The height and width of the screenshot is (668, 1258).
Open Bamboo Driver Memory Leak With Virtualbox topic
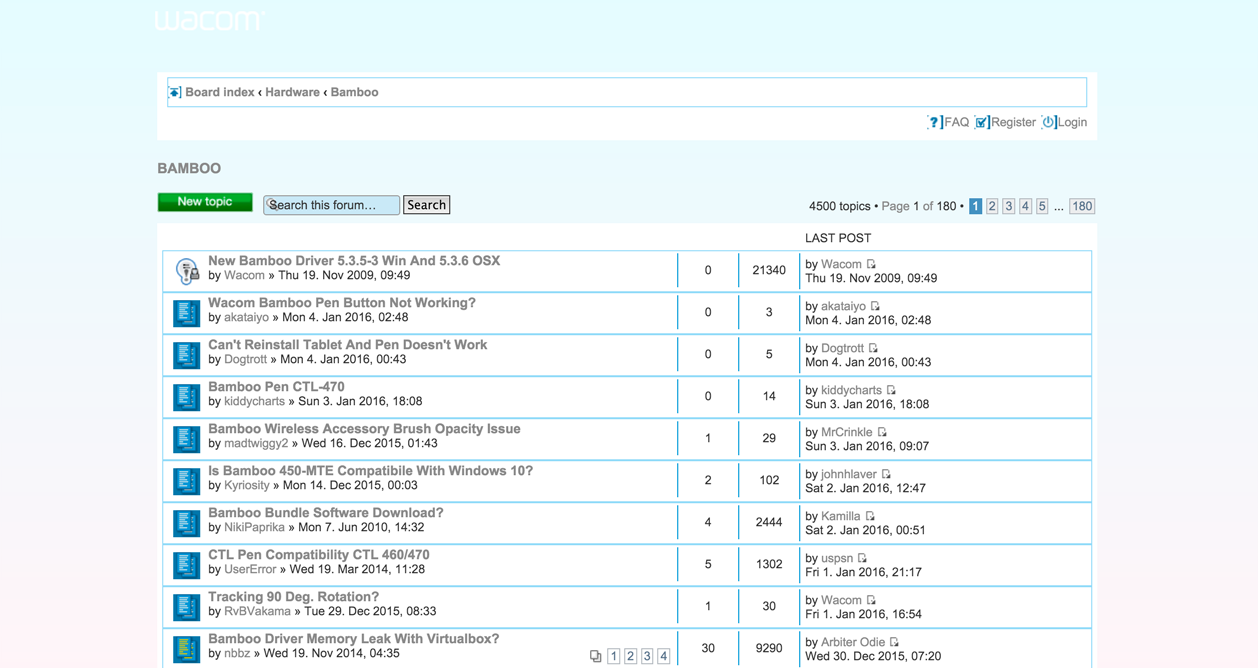tap(354, 639)
